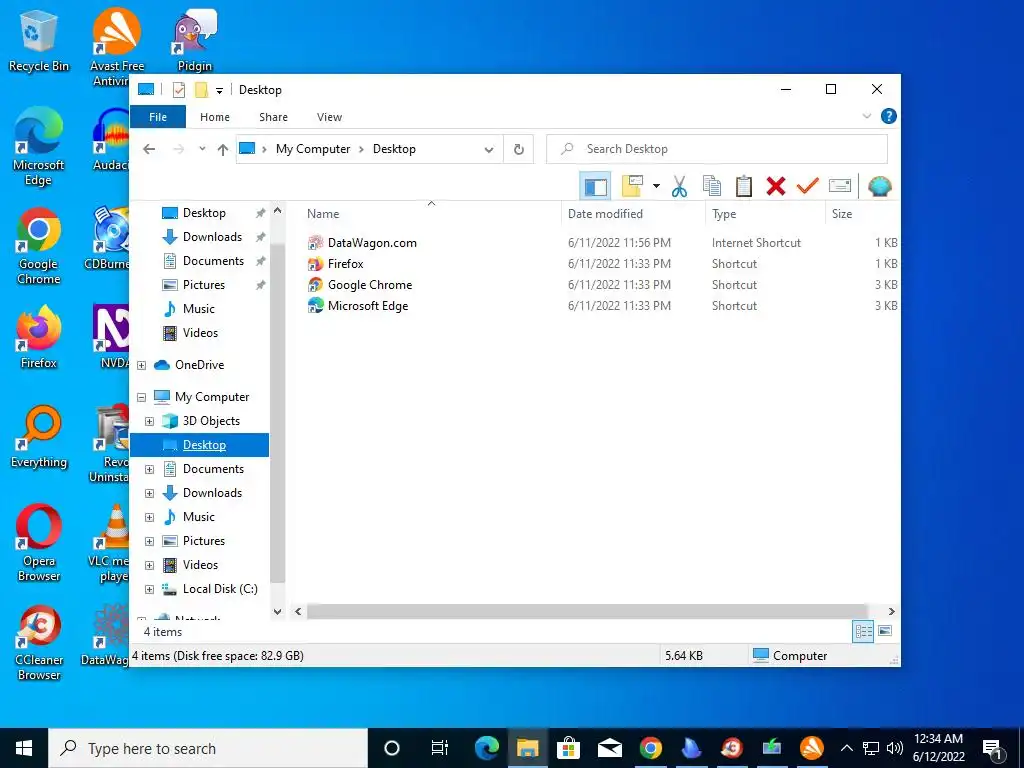The height and width of the screenshot is (768, 1024).
Task: Click the volume speaker tray icon
Action: pyautogui.click(x=895, y=748)
